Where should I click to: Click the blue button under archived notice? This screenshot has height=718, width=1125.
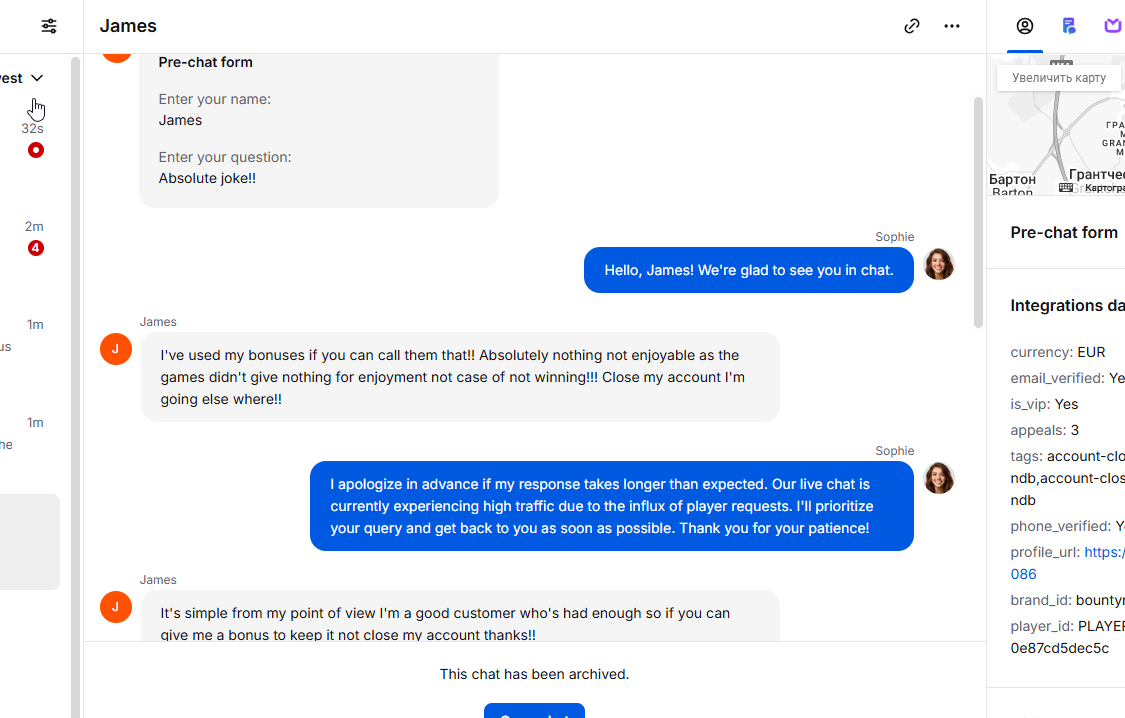534,711
